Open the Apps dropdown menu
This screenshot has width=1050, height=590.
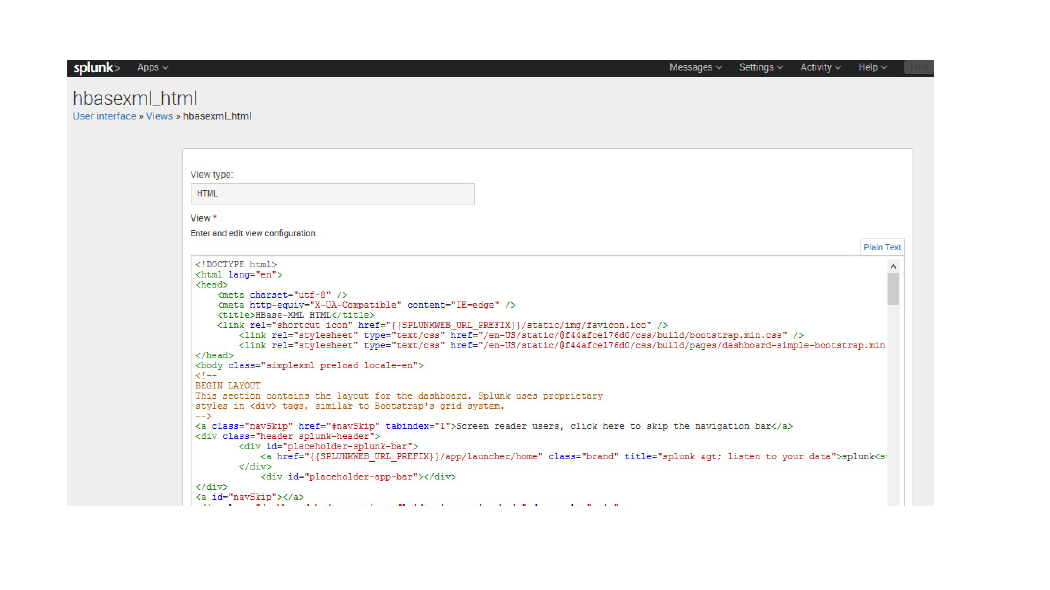pos(152,68)
